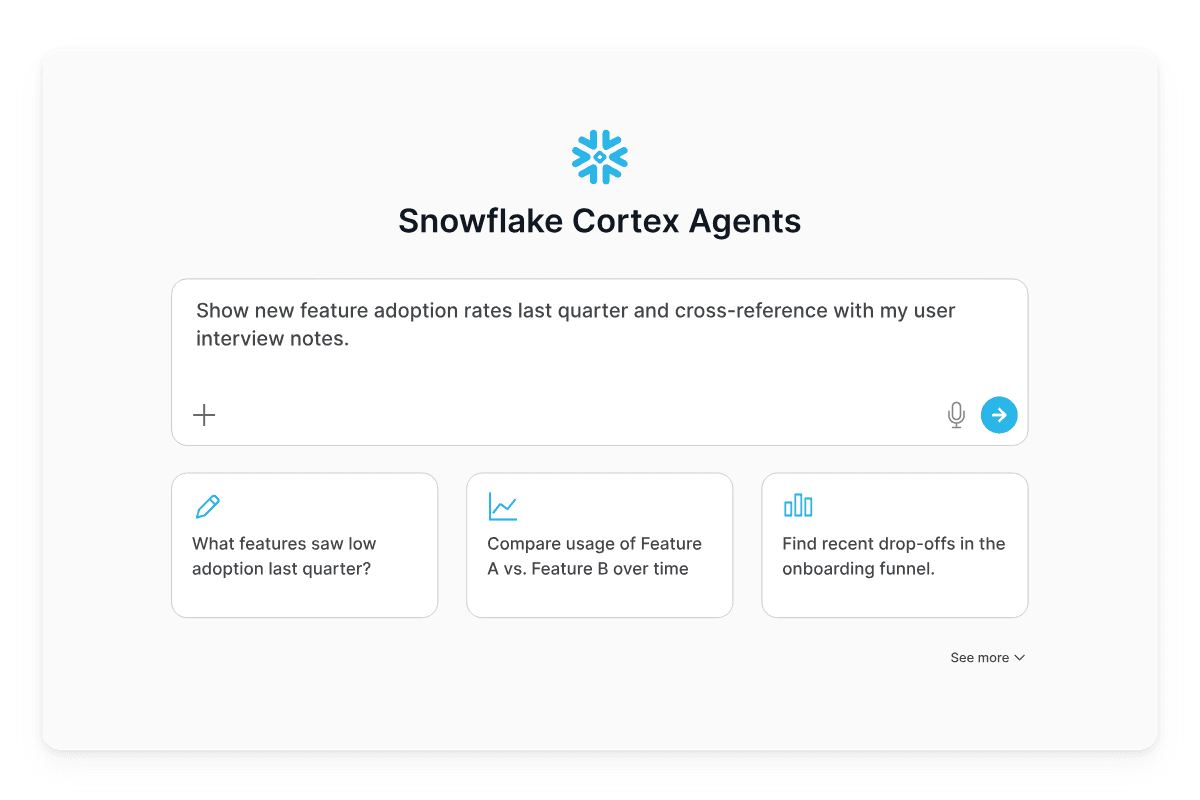Click the Snowflake logo icon
The image size is (1200, 800).
600,157
